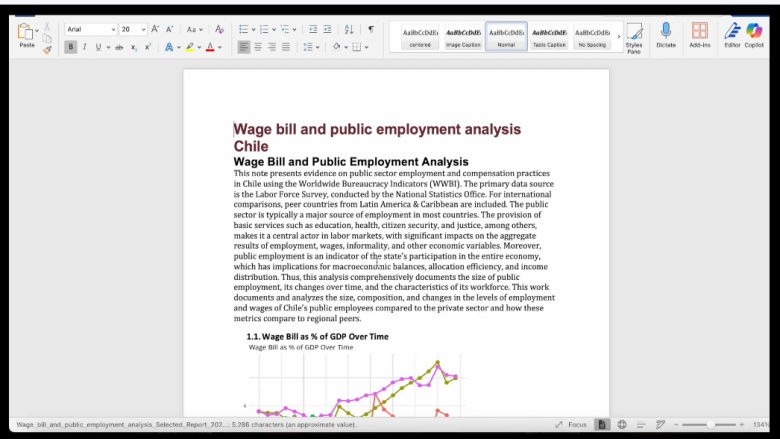Increase font size with the larger A
This screenshot has height=439, width=780.
(x=156, y=30)
